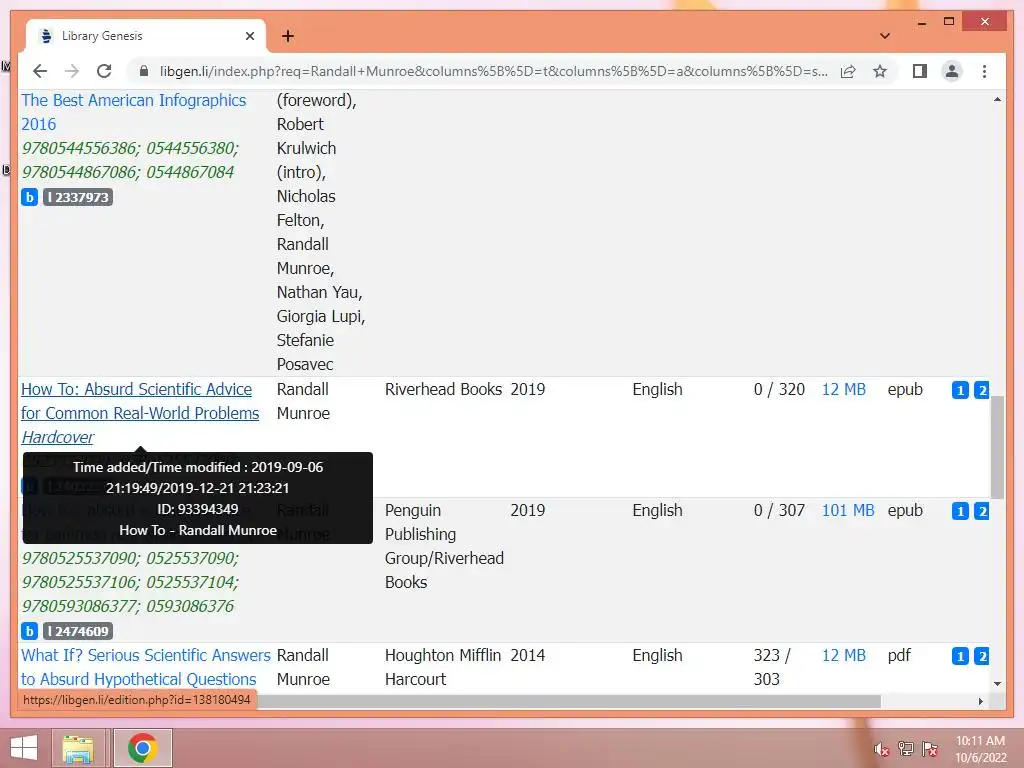Open How To: Absurd Scientific Advice link
Image resolution: width=1024 pixels, height=768 pixels.
140,413
